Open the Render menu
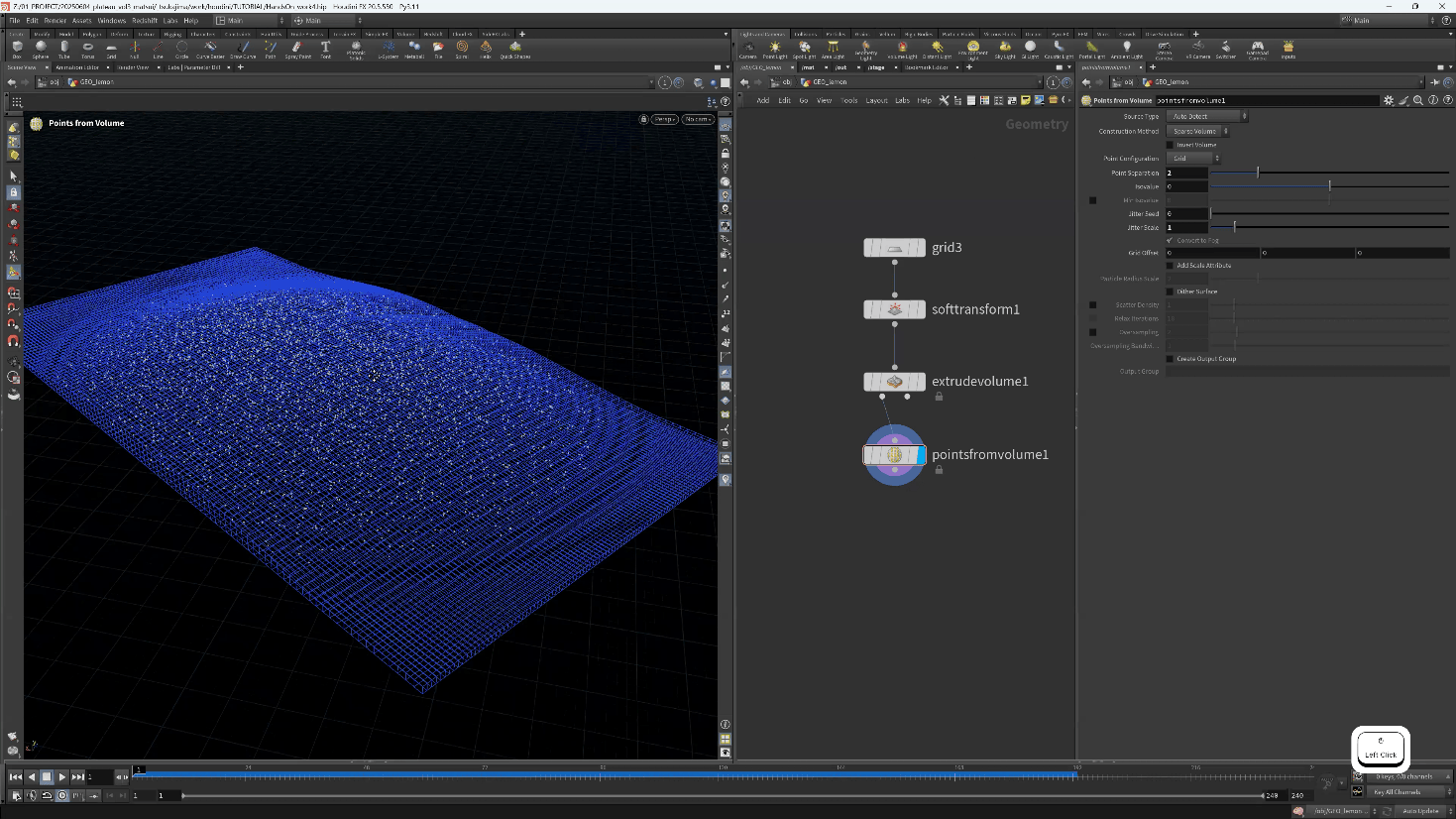The height and width of the screenshot is (819, 1456). click(x=56, y=20)
